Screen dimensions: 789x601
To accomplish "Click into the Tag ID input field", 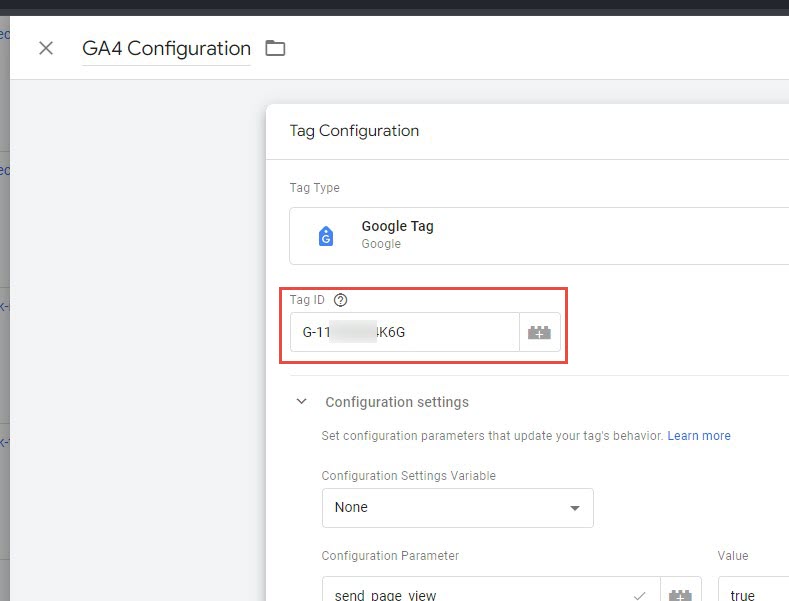I will click(x=404, y=333).
